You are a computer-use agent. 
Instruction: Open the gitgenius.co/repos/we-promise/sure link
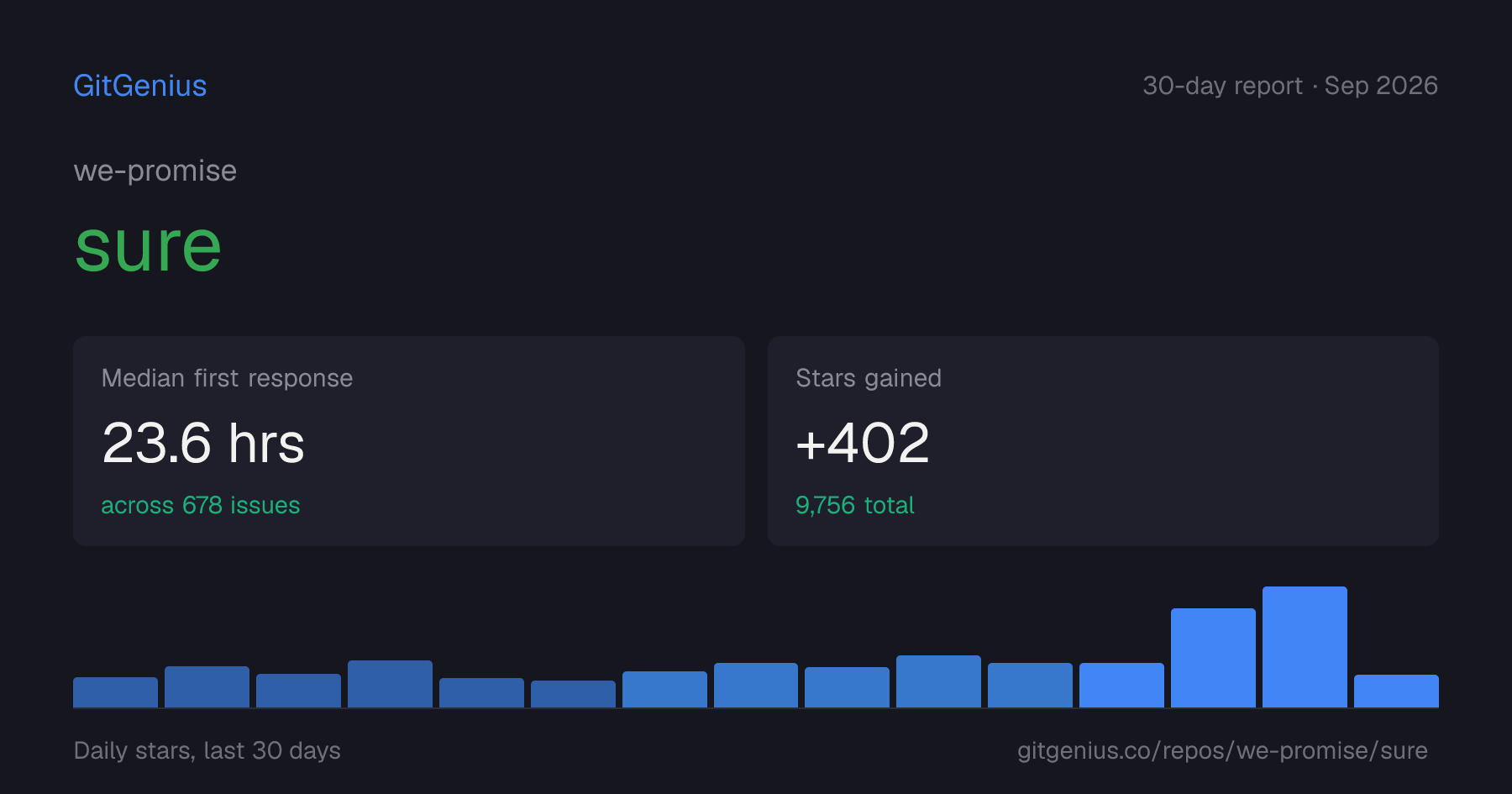[x=1222, y=750]
